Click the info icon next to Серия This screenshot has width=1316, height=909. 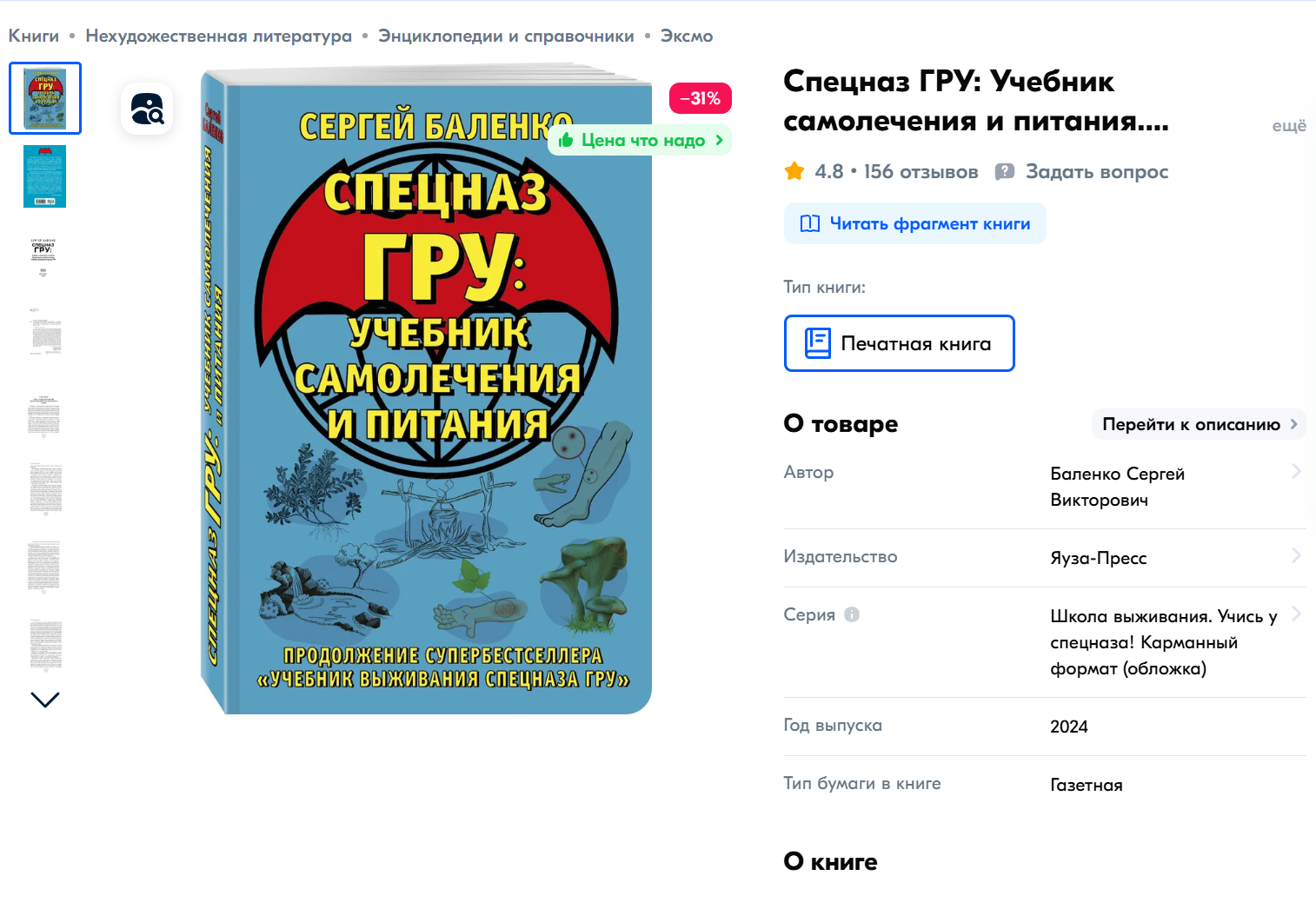(852, 614)
